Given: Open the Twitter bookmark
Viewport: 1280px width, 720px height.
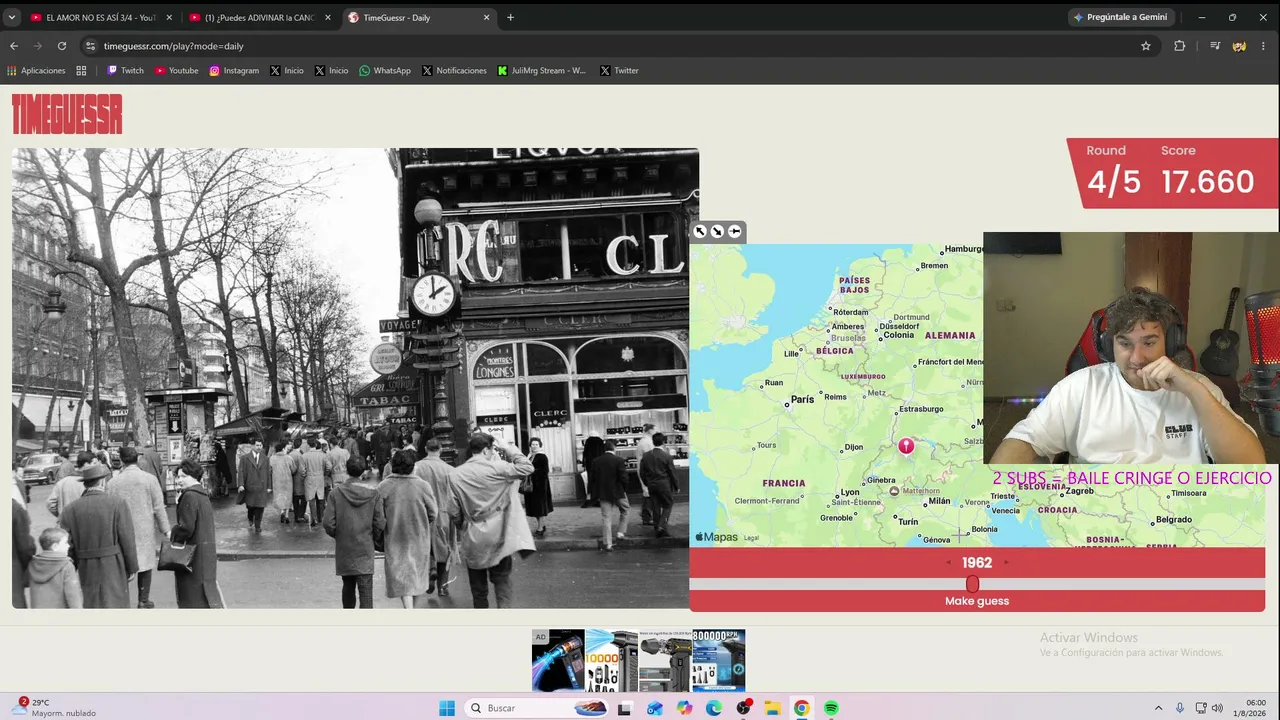Looking at the screenshot, I should point(619,71).
